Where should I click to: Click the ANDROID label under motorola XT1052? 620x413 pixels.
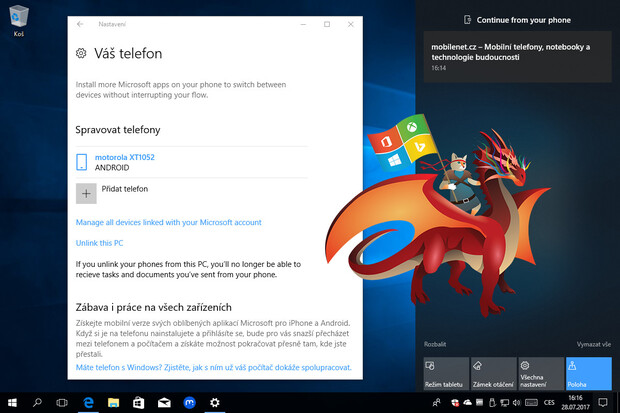coord(112,168)
